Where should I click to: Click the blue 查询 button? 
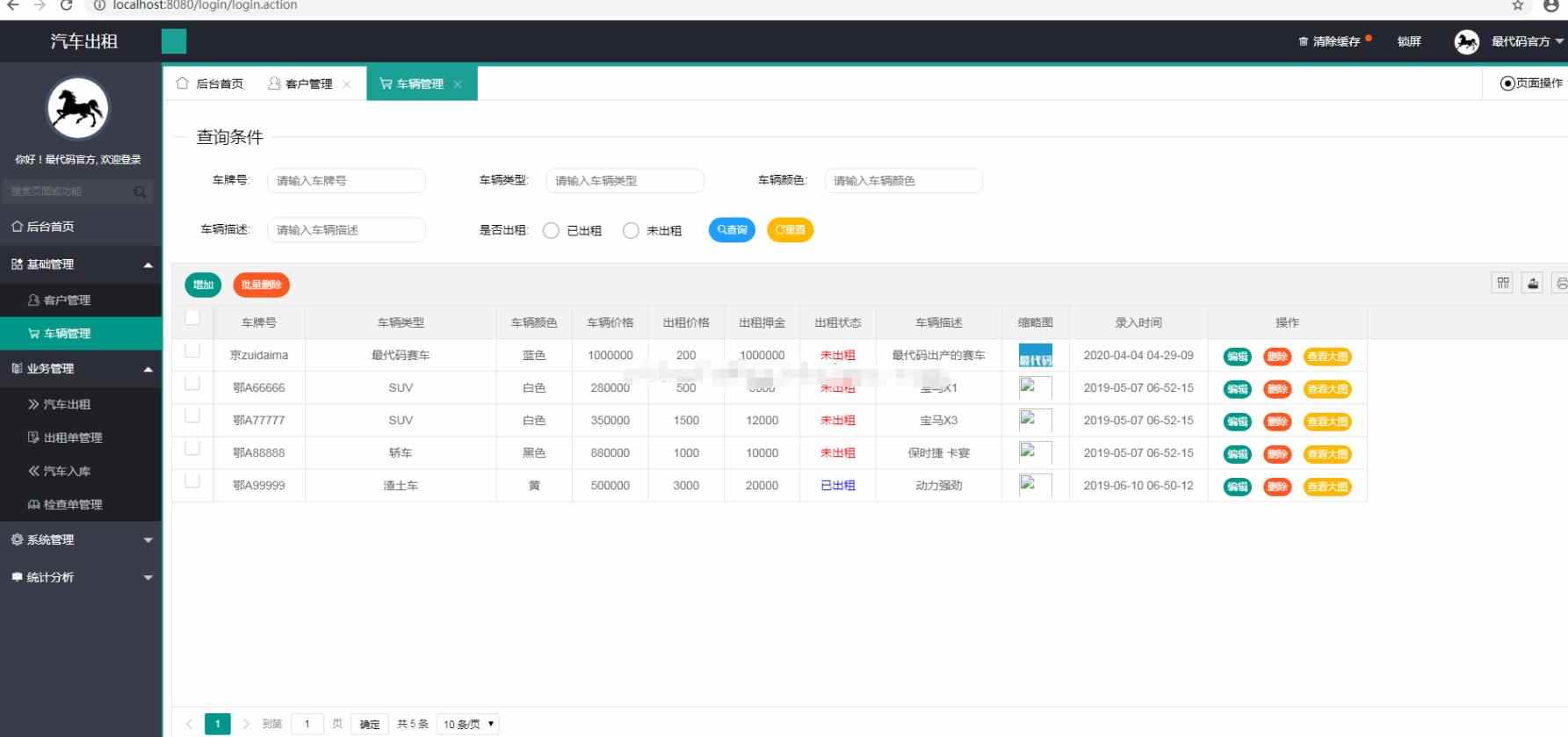[x=732, y=230]
